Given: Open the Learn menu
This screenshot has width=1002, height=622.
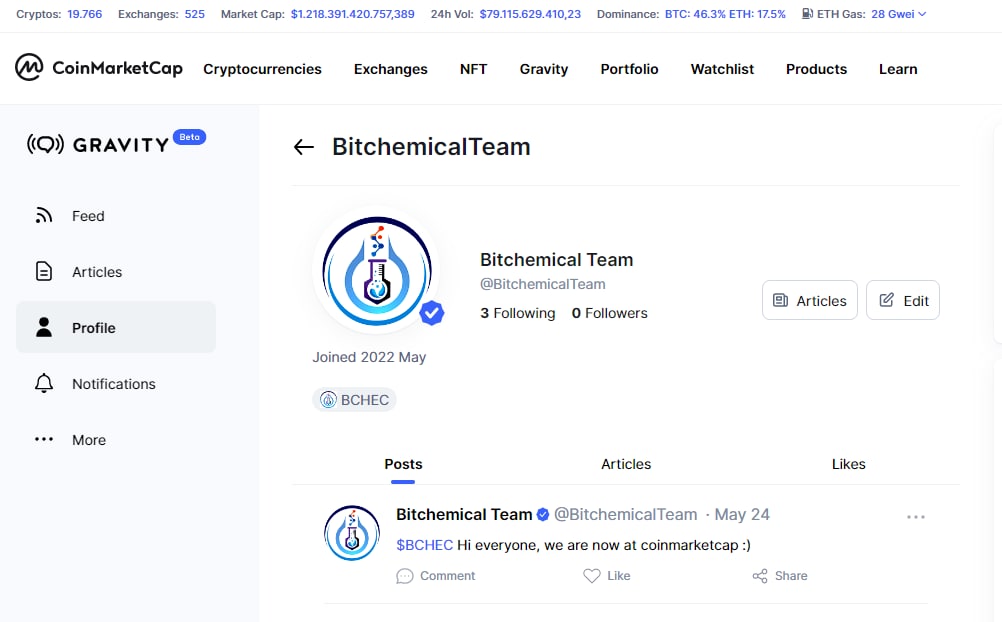Looking at the screenshot, I should pyautogui.click(x=898, y=69).
